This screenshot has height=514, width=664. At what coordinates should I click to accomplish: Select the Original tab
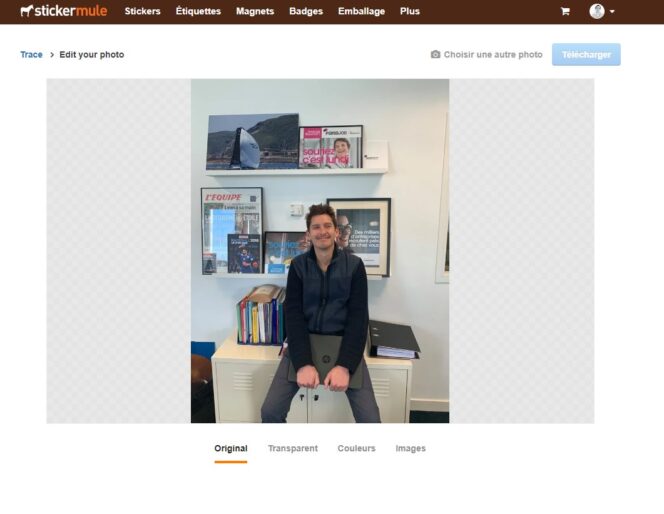pyautogui.click(x=231, y=448)
